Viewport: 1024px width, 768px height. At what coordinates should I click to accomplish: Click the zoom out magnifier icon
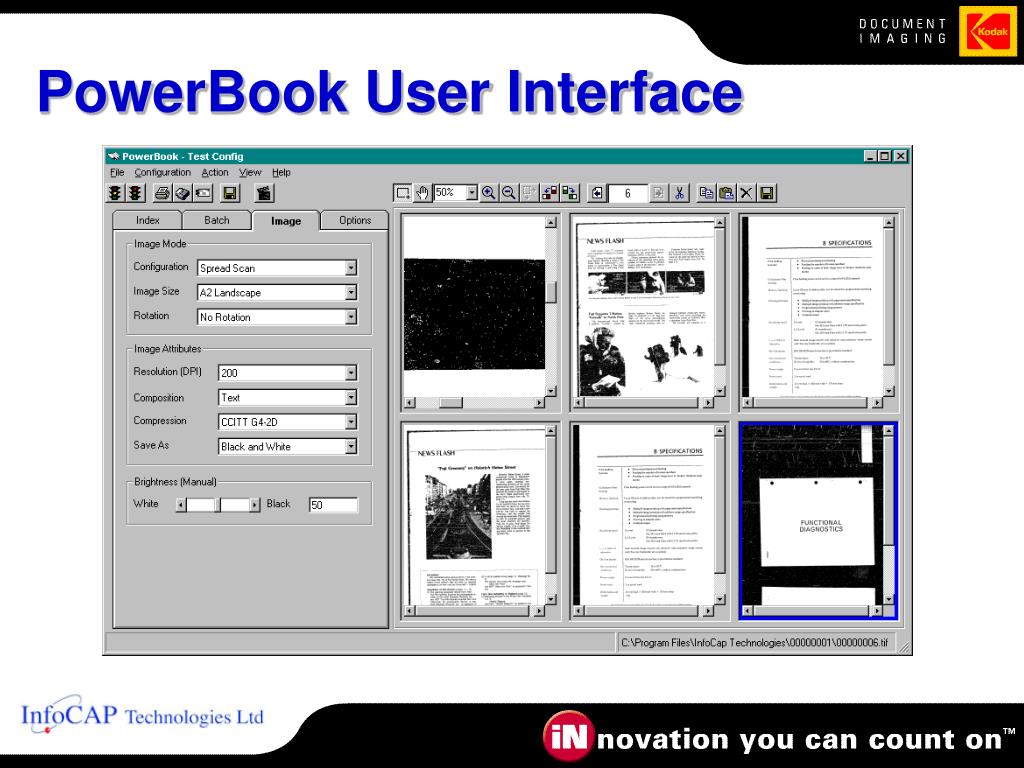click(x=508, y=193)
